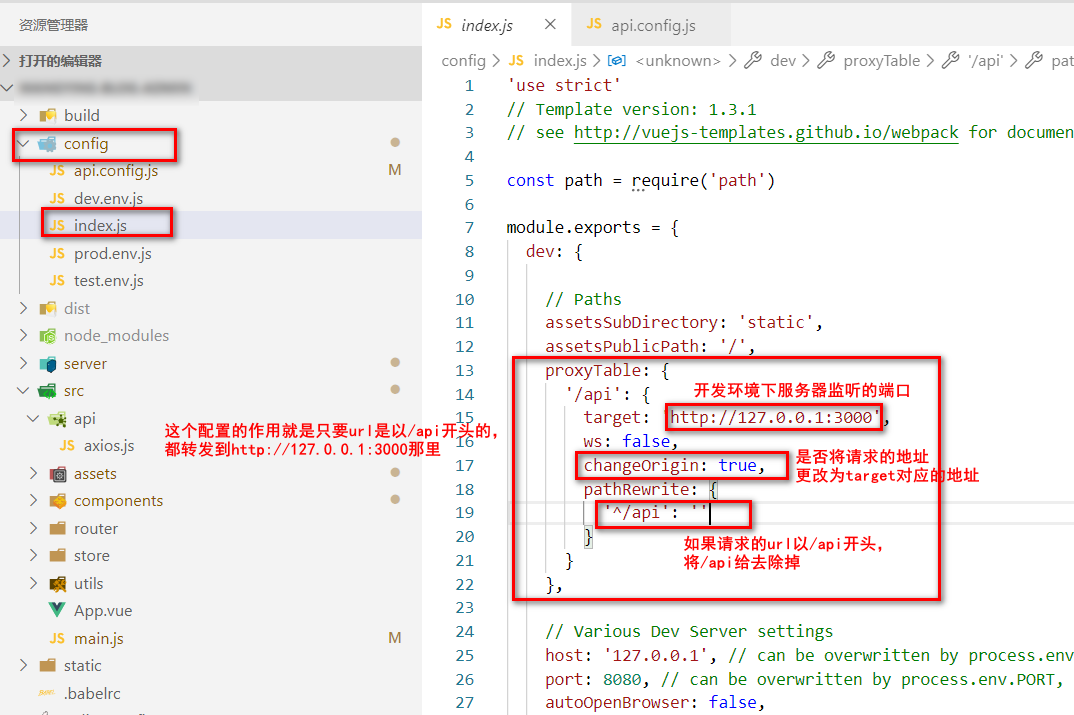The height and width of the screenshot is (715, 1074).
Task: Click the wrench icon before dev breadcrumb
Action: point(753,60)
